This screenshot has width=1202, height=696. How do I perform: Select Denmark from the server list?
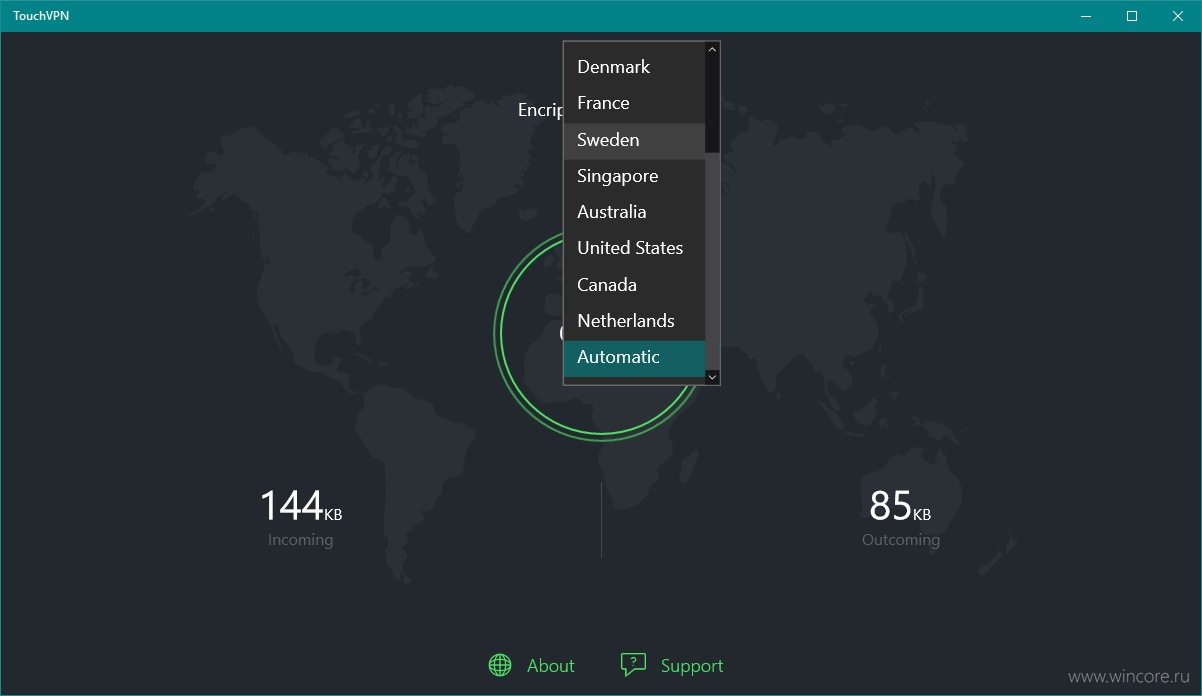tap(634, 67)
